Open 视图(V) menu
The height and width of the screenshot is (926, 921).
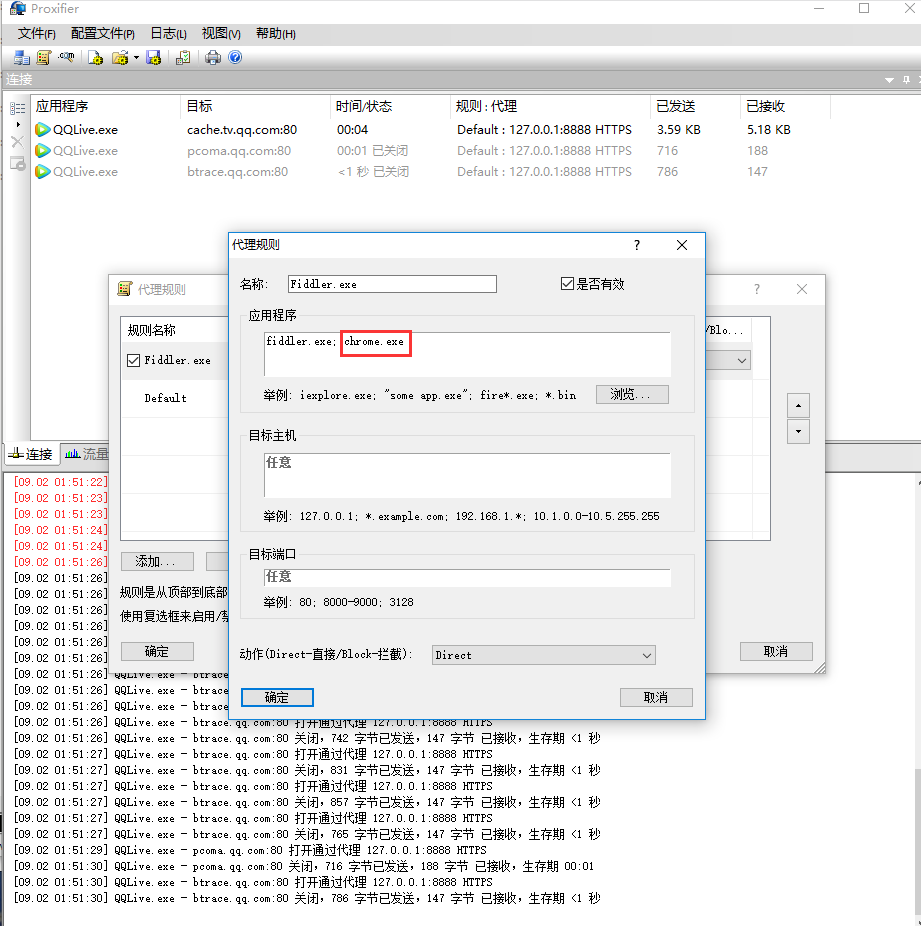[x=221, y=34]
